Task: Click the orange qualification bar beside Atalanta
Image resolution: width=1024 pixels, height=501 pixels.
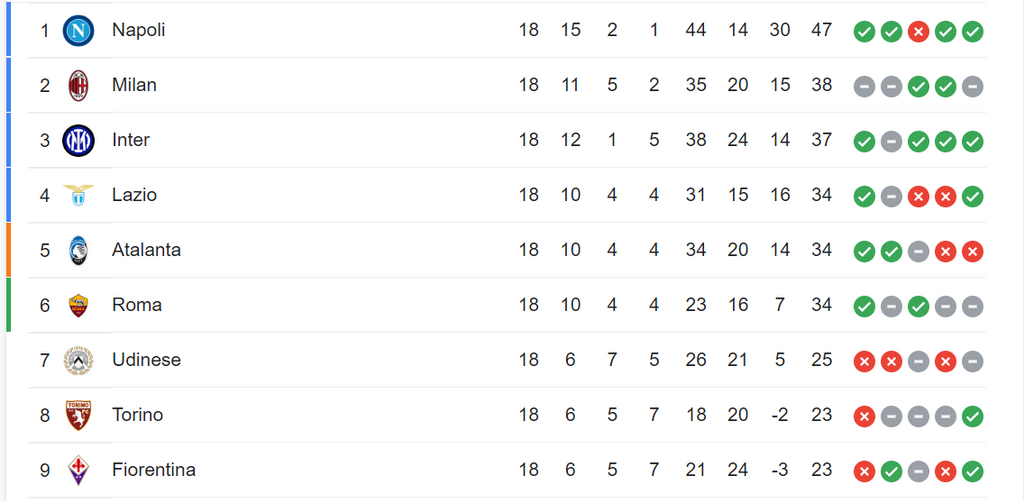Action: click(8, 250)
